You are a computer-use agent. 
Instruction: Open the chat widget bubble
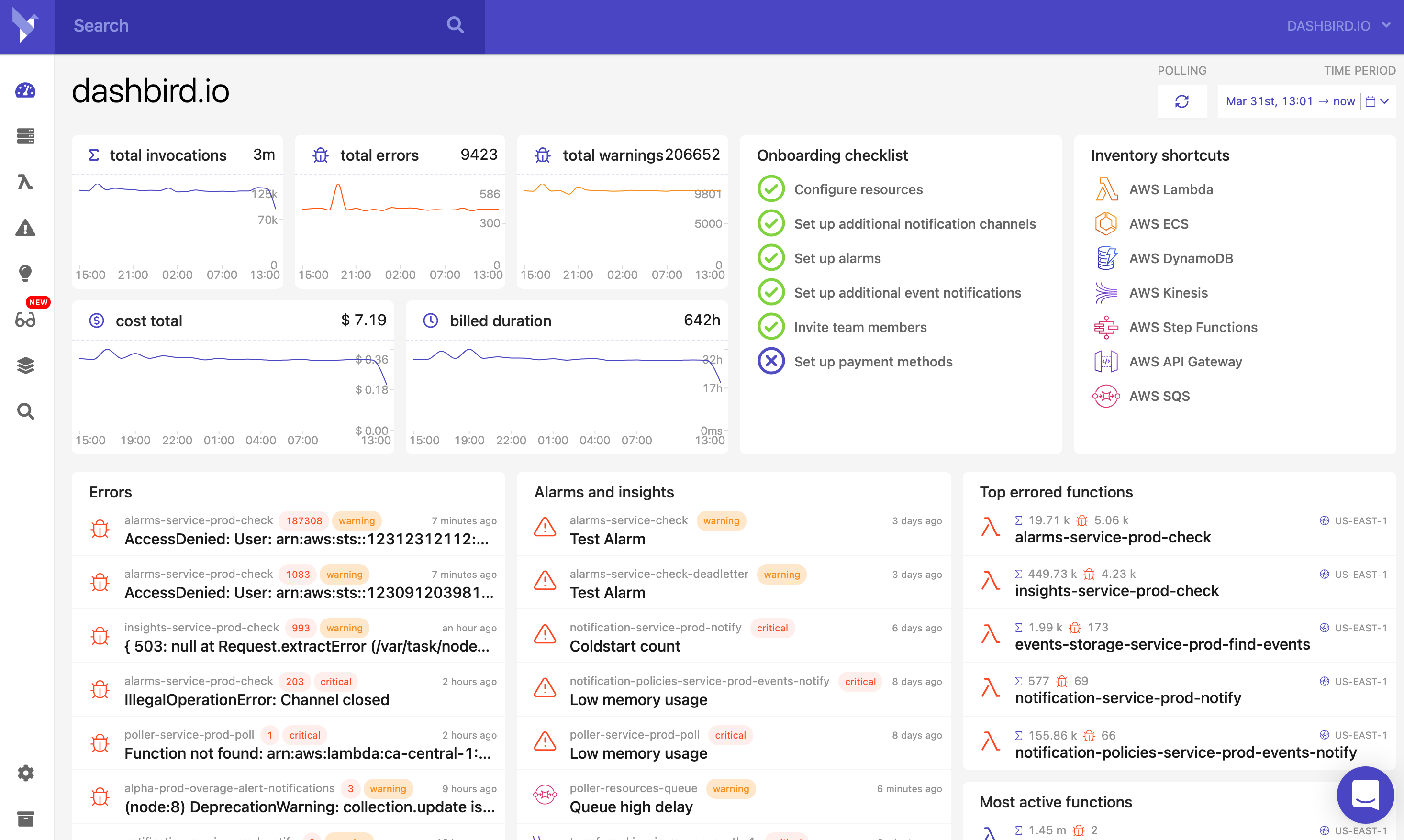coord(1365,795)
